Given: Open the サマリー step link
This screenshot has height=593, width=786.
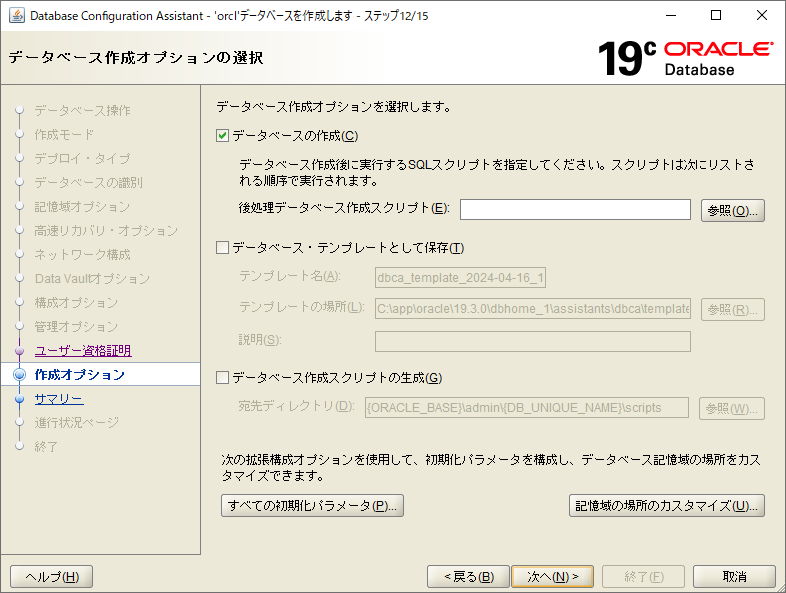Looking at the screenshot, I should click(59, 399).
